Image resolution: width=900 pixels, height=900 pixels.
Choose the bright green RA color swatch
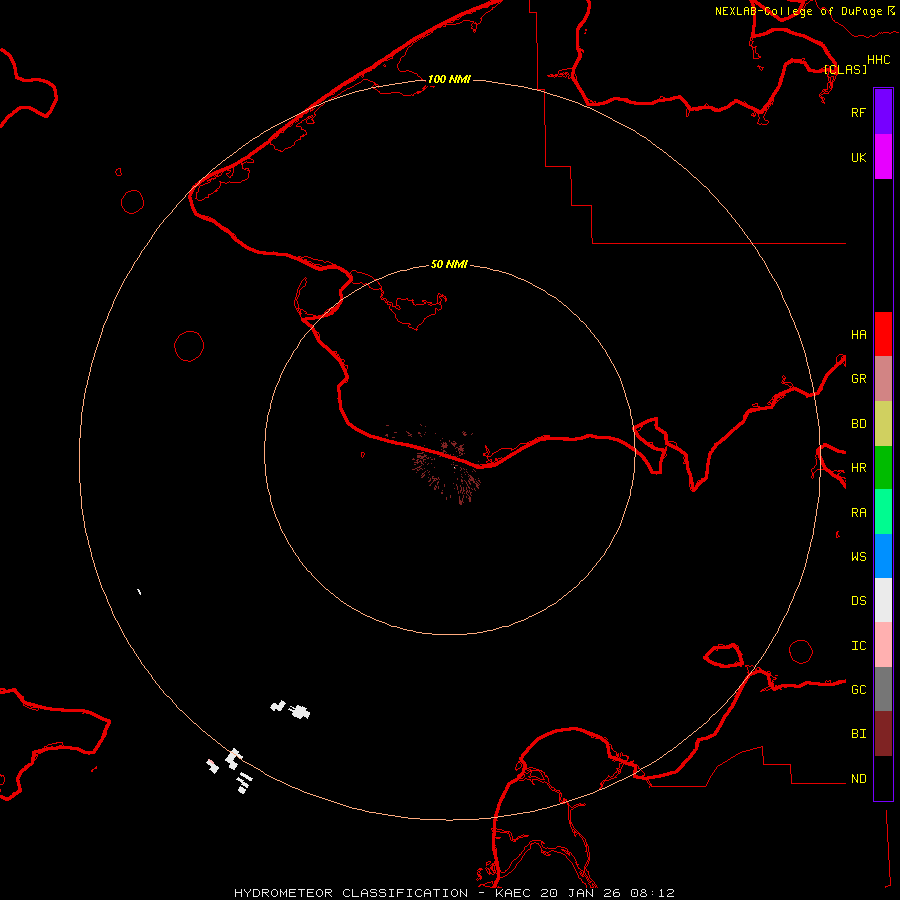[x=883, y=511]
